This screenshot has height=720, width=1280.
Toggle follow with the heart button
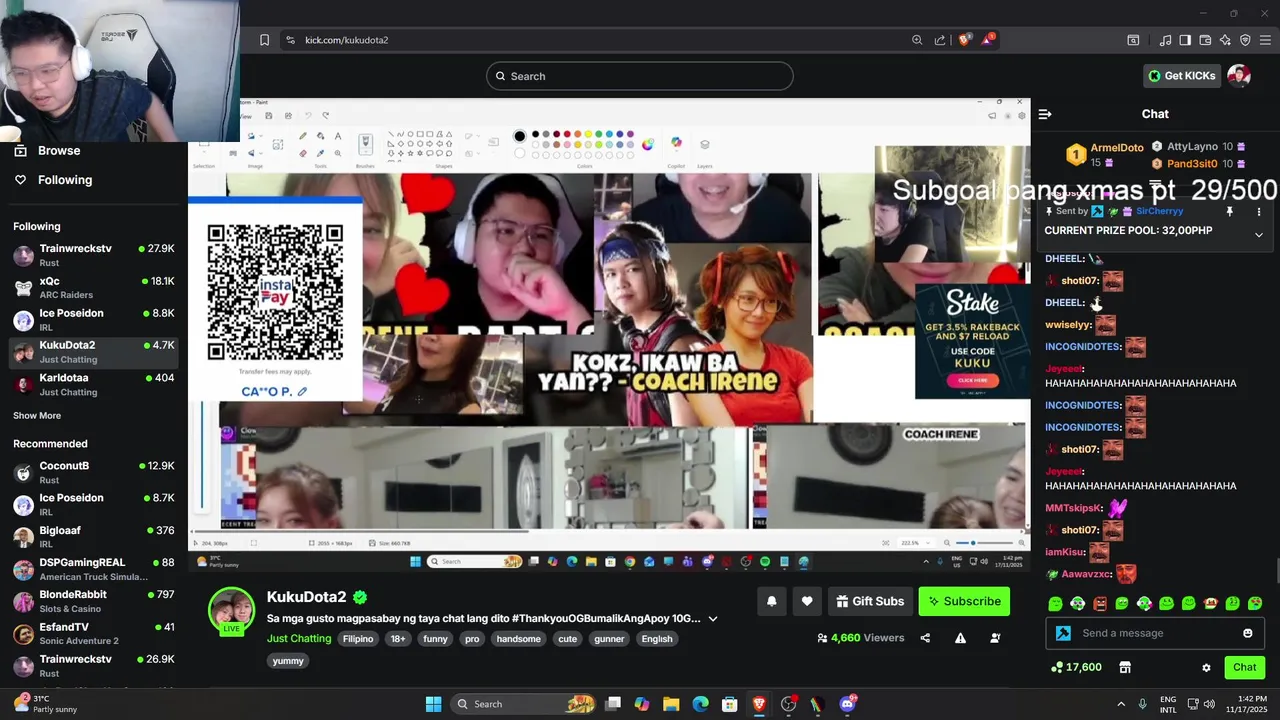click(807, 601)
